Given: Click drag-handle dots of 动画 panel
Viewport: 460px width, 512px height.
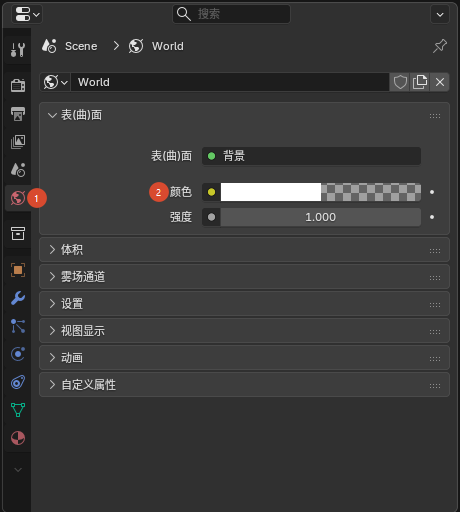Looking at the screenshot, I should 435,359.
